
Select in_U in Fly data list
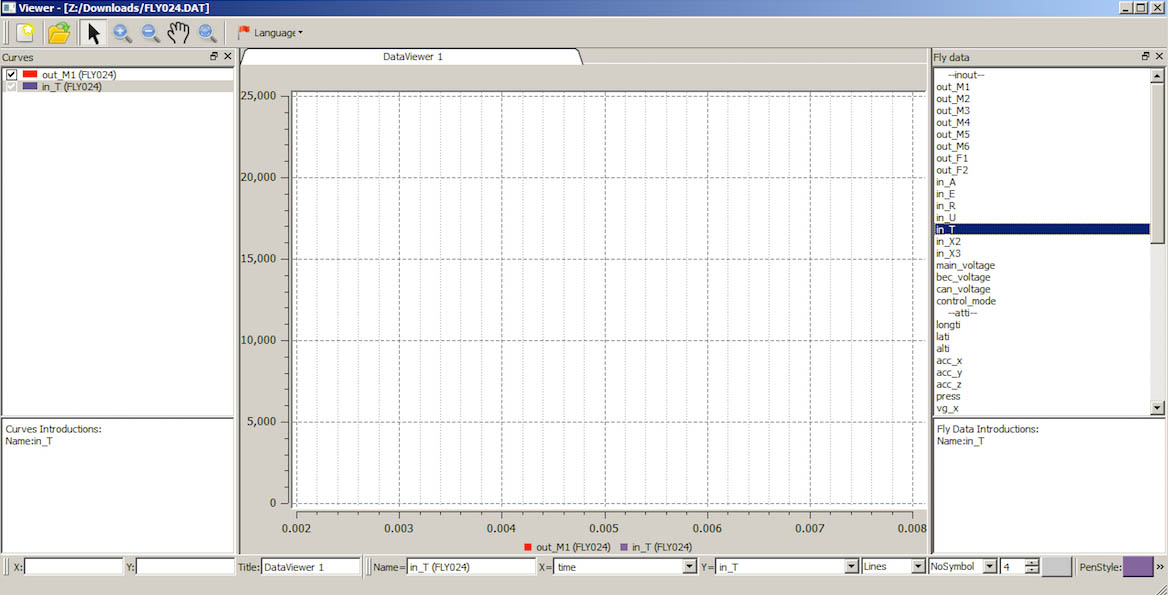point(1042,217)
